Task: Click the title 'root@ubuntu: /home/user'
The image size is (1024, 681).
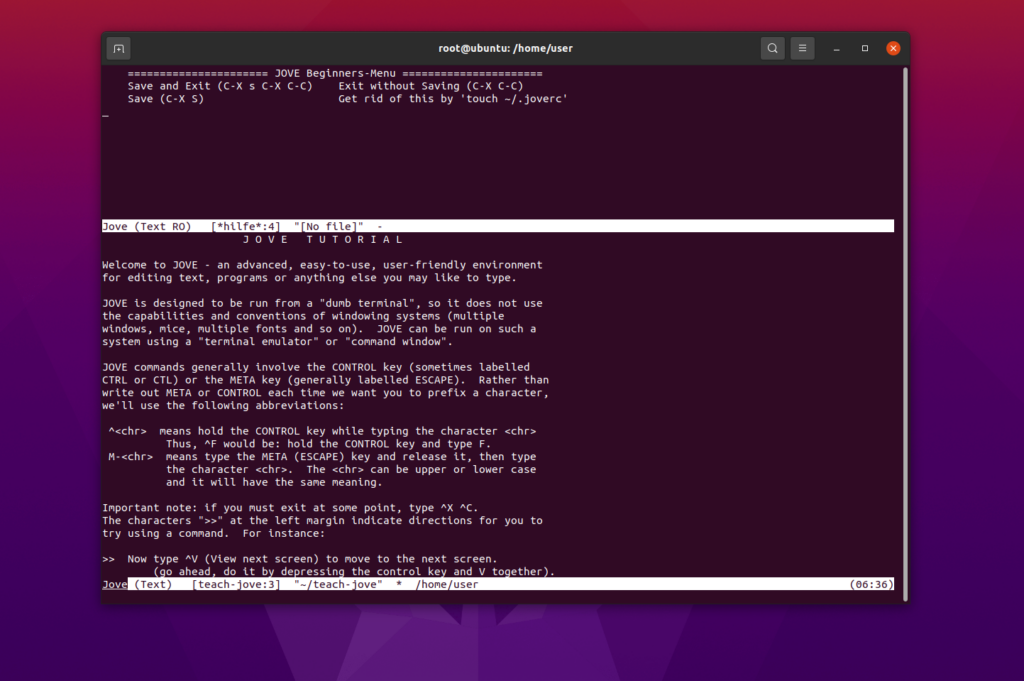Action: 505,48
